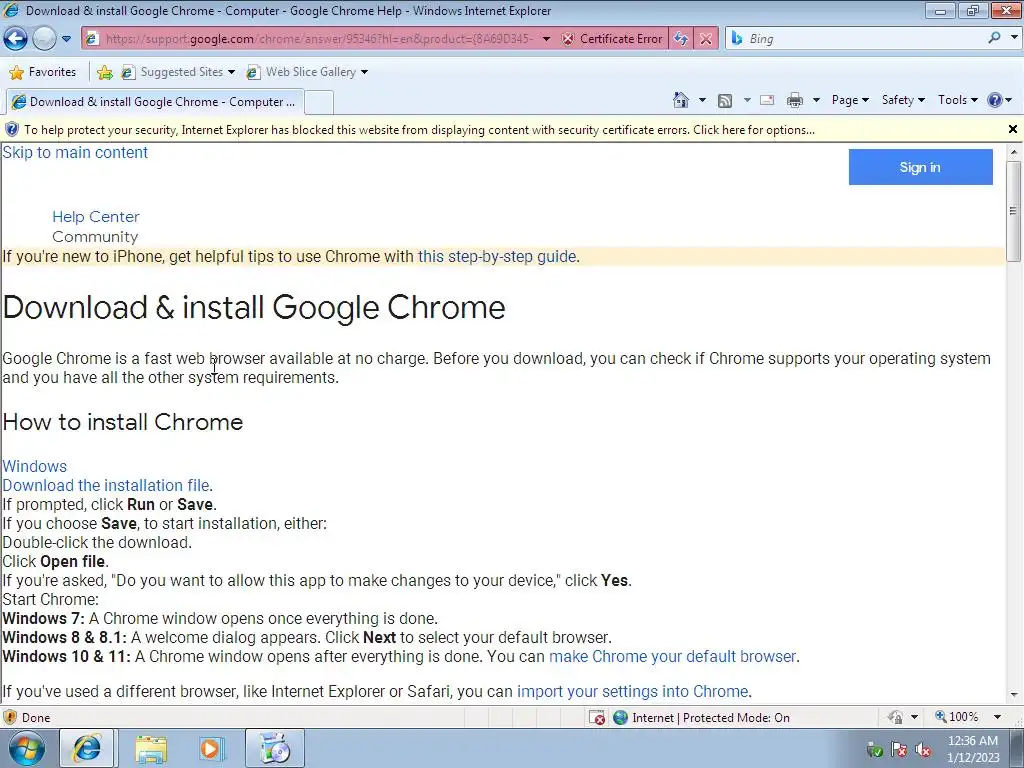The width and height of the screenshot is (1024, 768).
Task: Click the status bar shield icon beside Done
Action: pyautogui.click(x=10, y=717)
